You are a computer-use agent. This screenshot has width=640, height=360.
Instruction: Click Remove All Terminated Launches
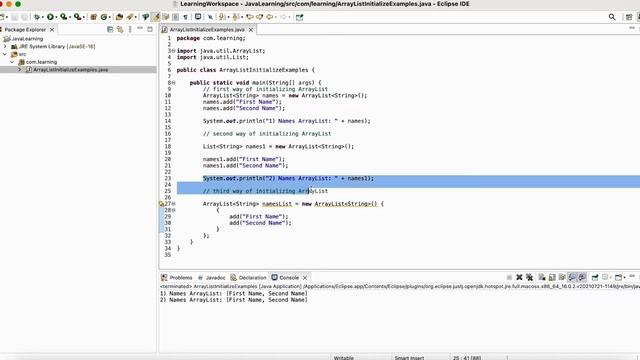coord(529,278)
